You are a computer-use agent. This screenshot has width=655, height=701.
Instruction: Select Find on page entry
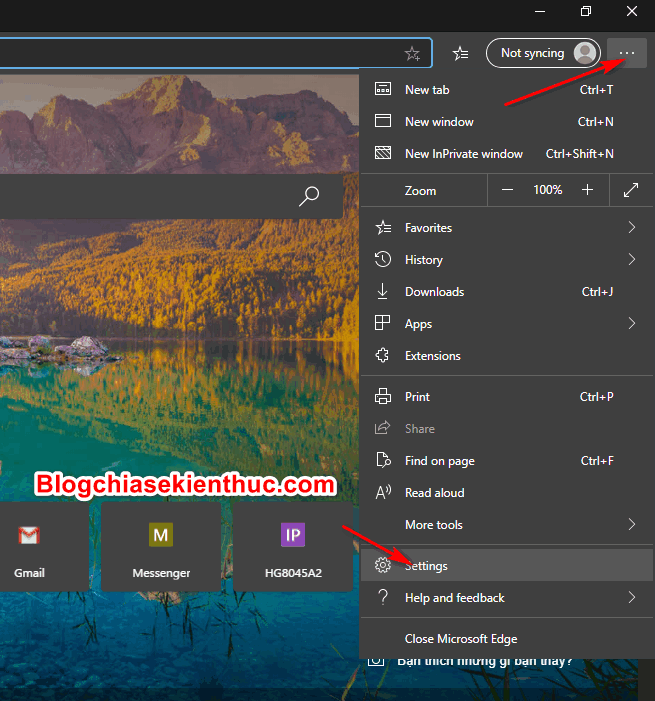click(506, 460)
